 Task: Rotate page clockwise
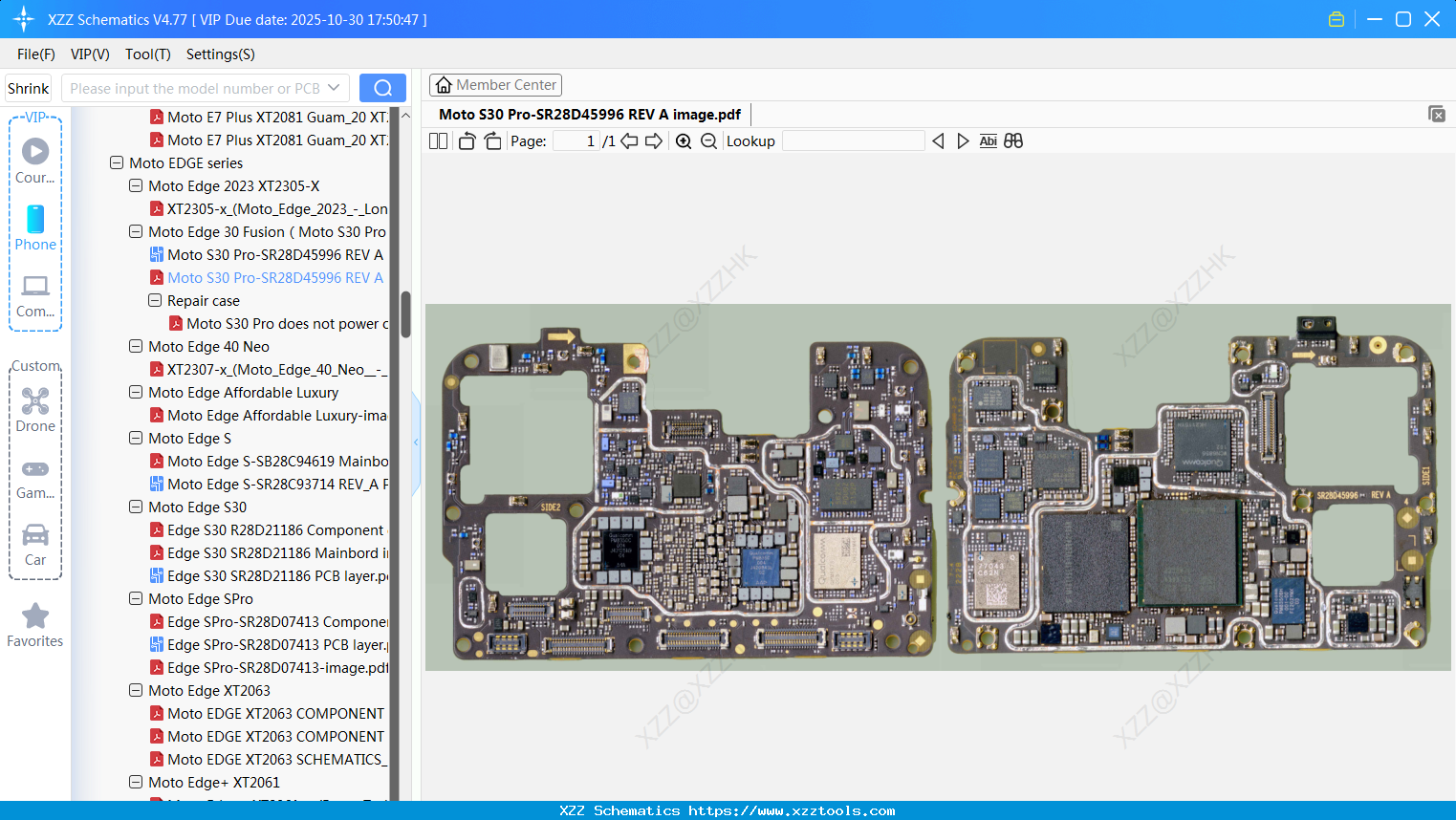click(x=492, y=141)
